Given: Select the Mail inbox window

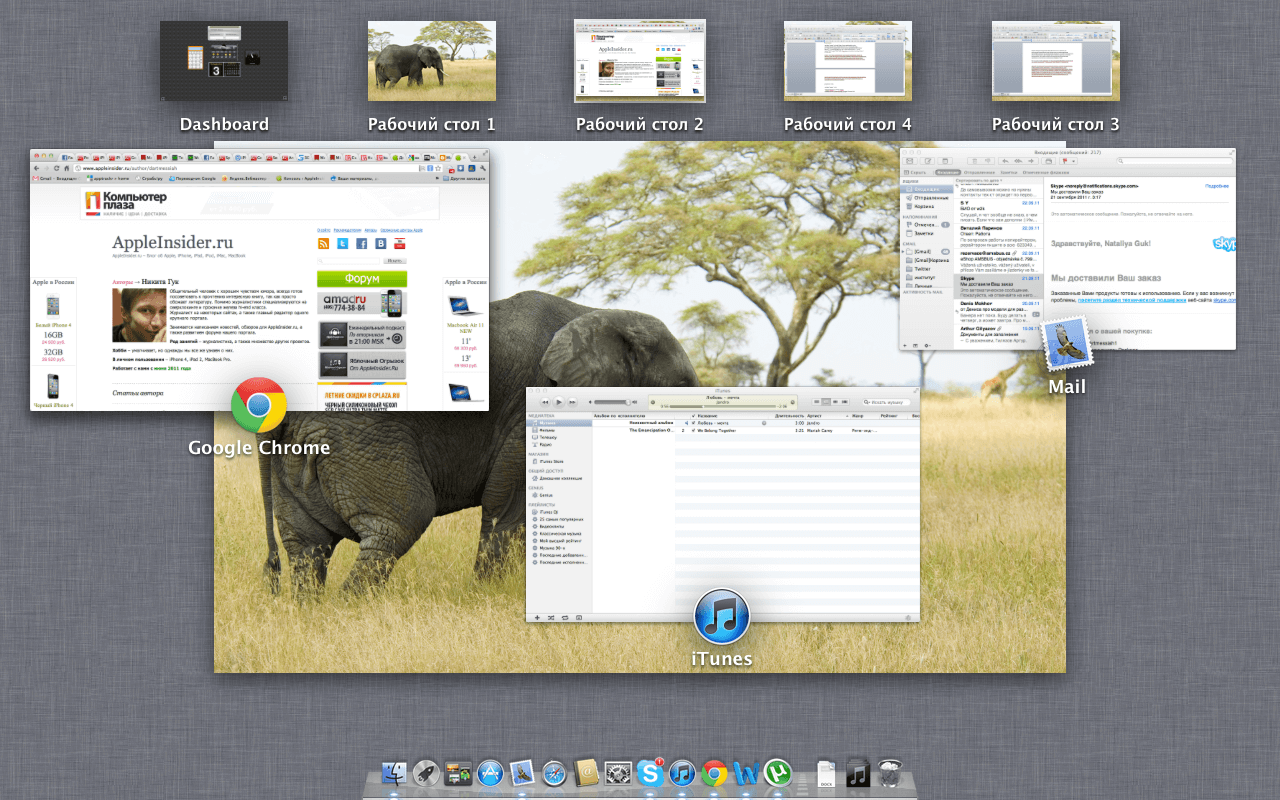Looking at the screenshot, I should 1067,250.
